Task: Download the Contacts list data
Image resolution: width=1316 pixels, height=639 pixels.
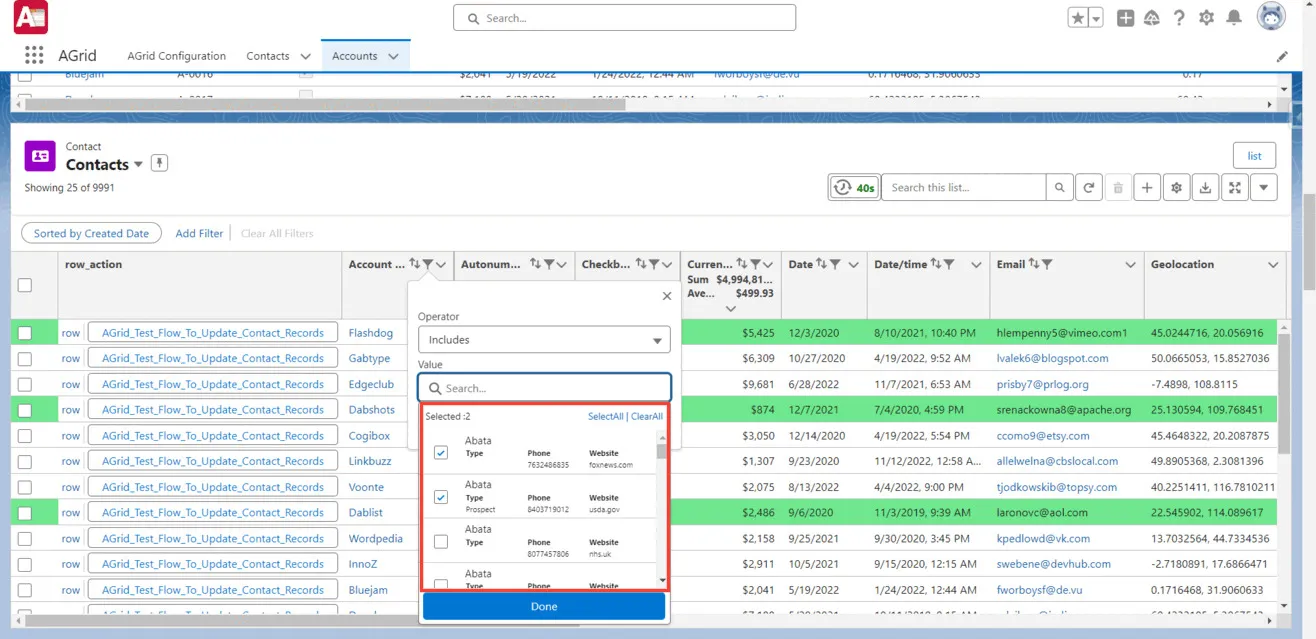Action: pyautogui.click(x=1205, y=187)
